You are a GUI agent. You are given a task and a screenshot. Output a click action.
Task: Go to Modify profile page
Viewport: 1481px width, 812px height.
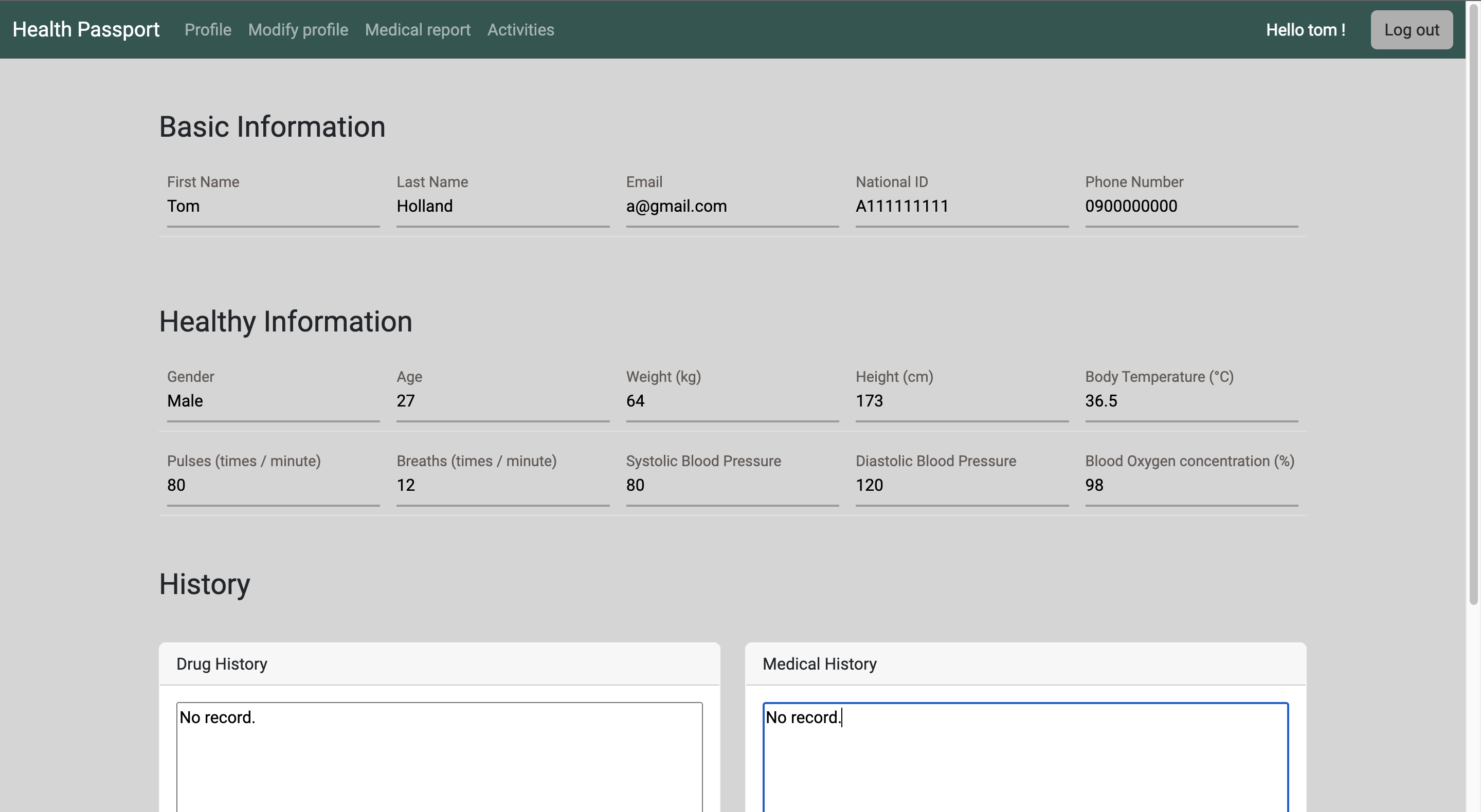pyautogui.click(x=298, y=29)
